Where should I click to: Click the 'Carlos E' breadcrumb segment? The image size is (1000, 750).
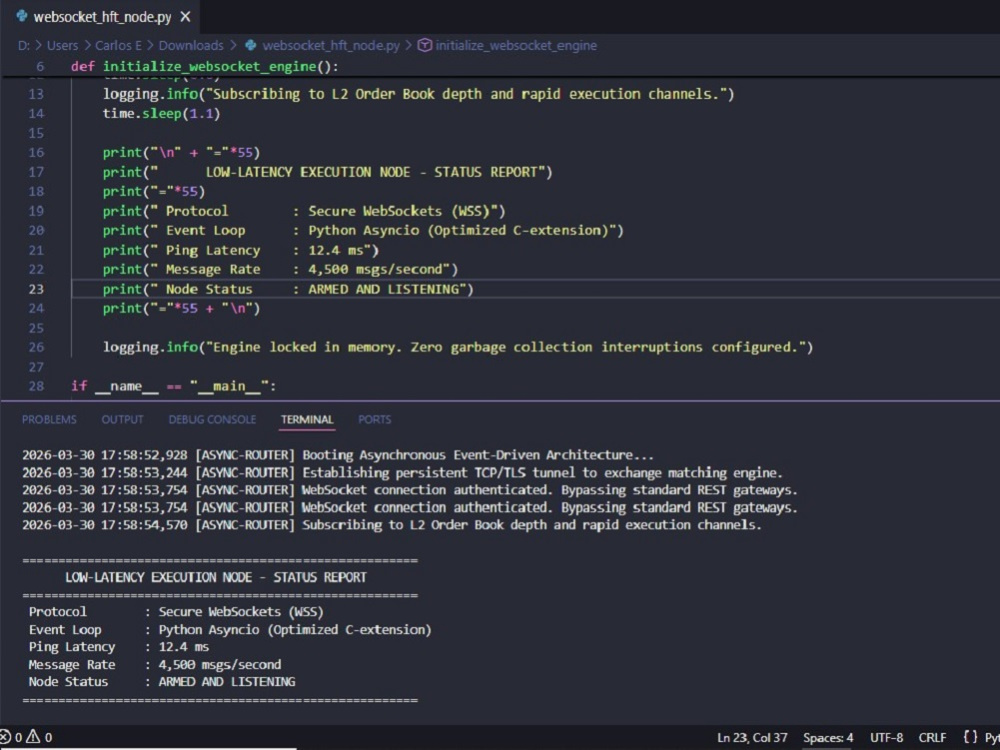point(117,45)
